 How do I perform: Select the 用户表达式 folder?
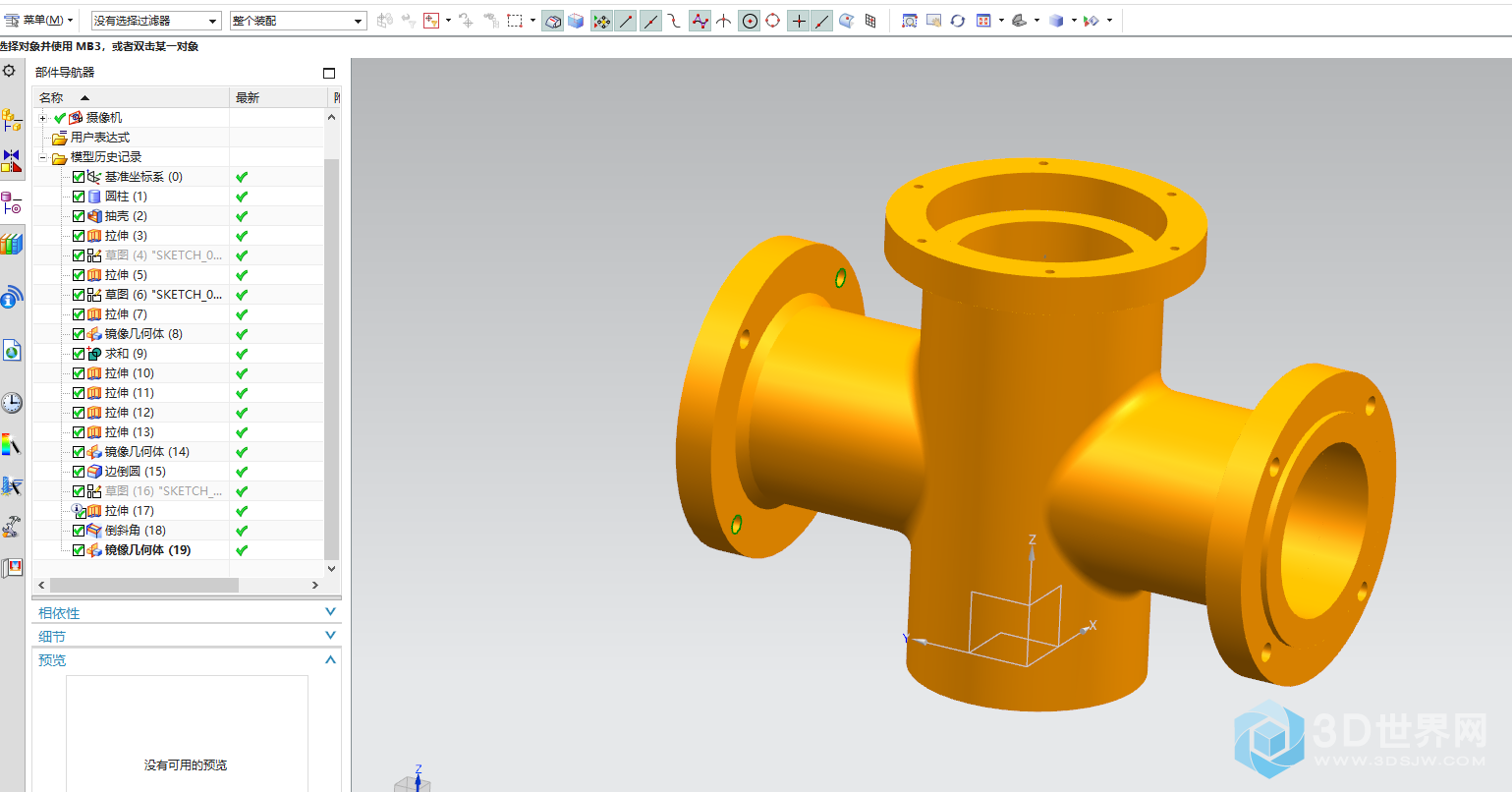(x=100, y=138)
